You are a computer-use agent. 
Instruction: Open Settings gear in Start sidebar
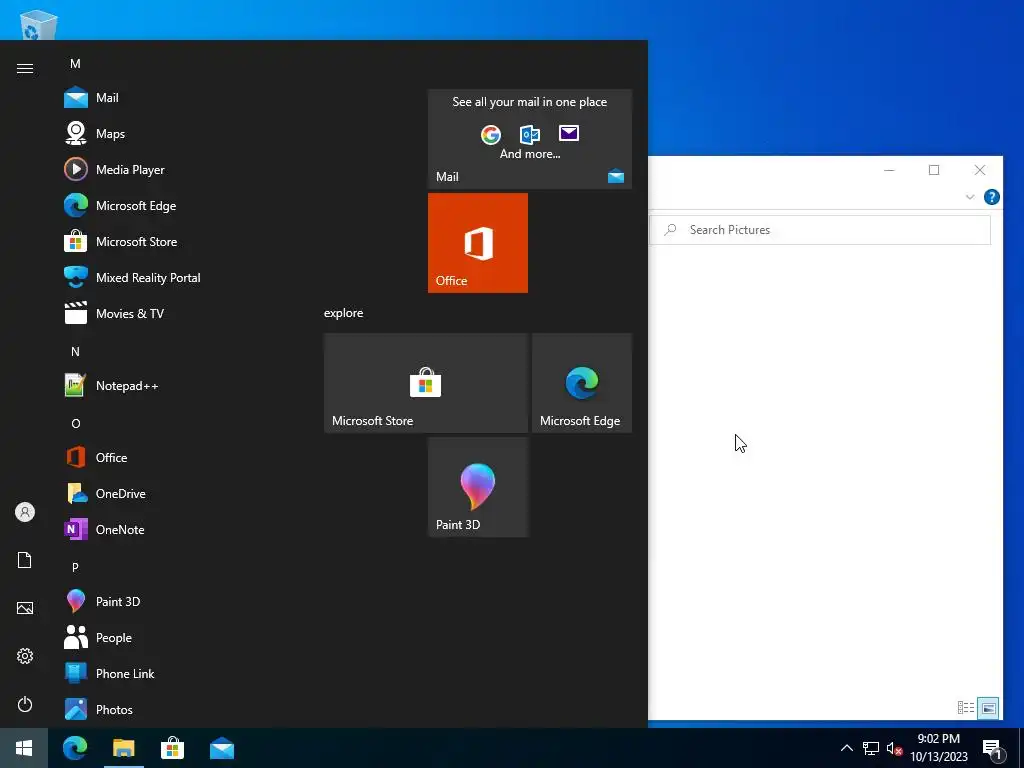(x=25, y=656)
